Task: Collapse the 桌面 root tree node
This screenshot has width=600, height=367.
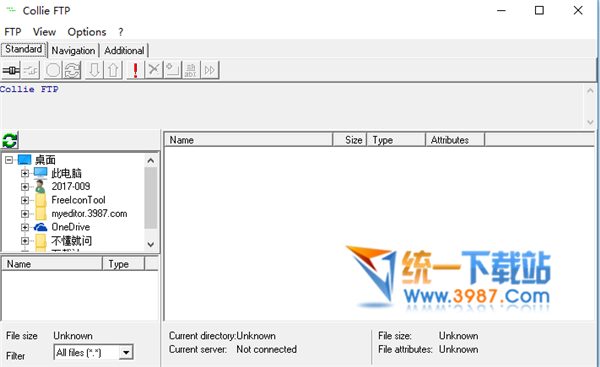Action: (x=9, y=160)
